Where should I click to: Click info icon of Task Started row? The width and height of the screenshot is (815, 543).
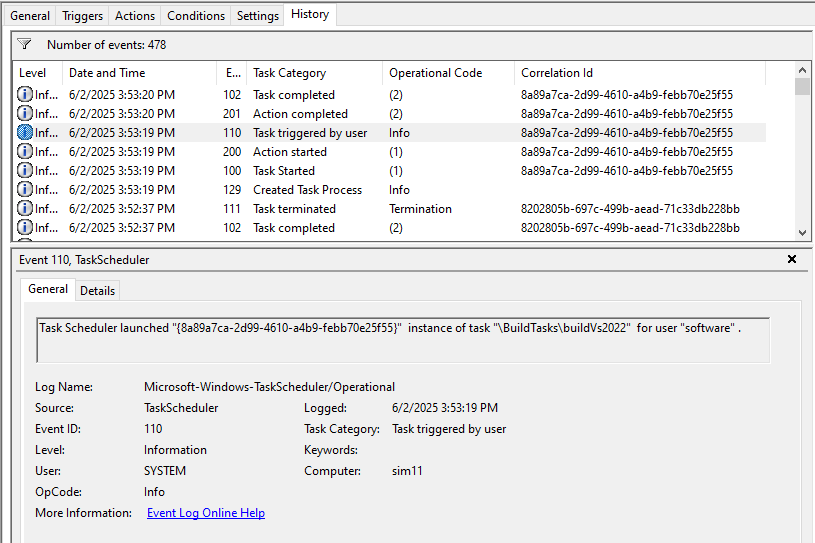[x=24, y=170]
